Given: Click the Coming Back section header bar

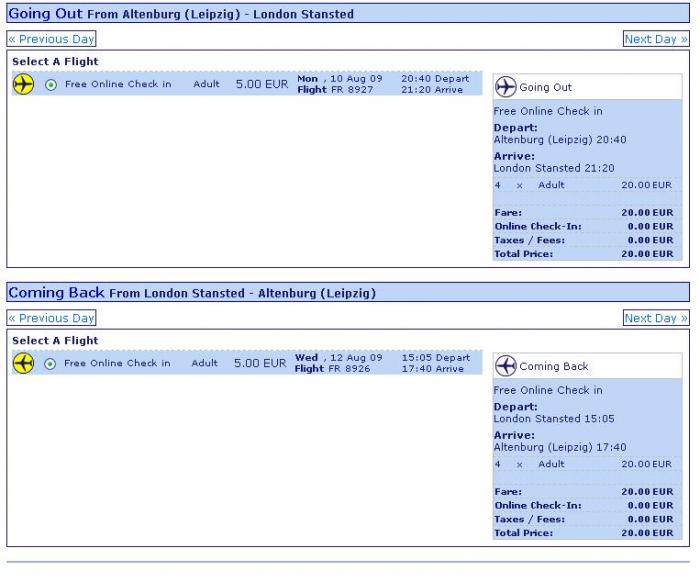Looking at the screenshot, I should (348, 292).
